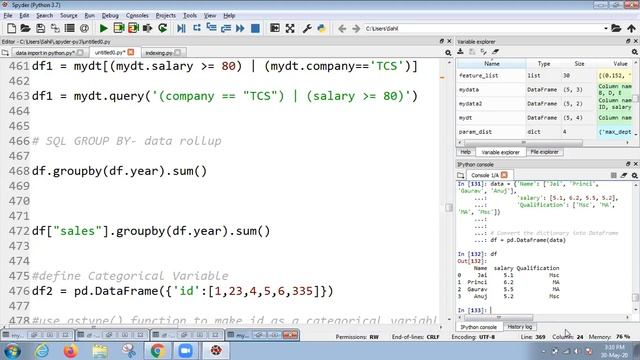Open PYTHONPATH manager python icon
This screenshot has height=360, width=640.
pos(322,28)
